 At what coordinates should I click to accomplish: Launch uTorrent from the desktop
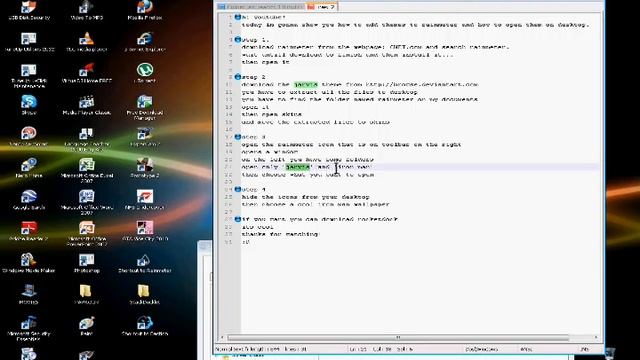coord(144,73)
